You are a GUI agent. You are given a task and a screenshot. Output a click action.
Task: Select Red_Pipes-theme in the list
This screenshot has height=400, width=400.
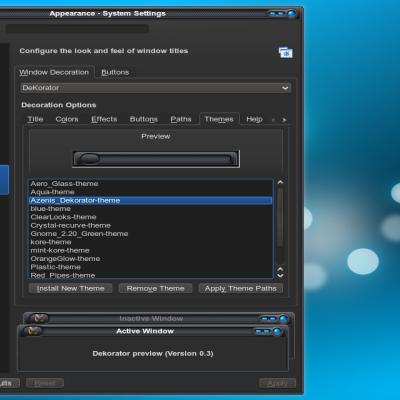click(x=151, y=275)
